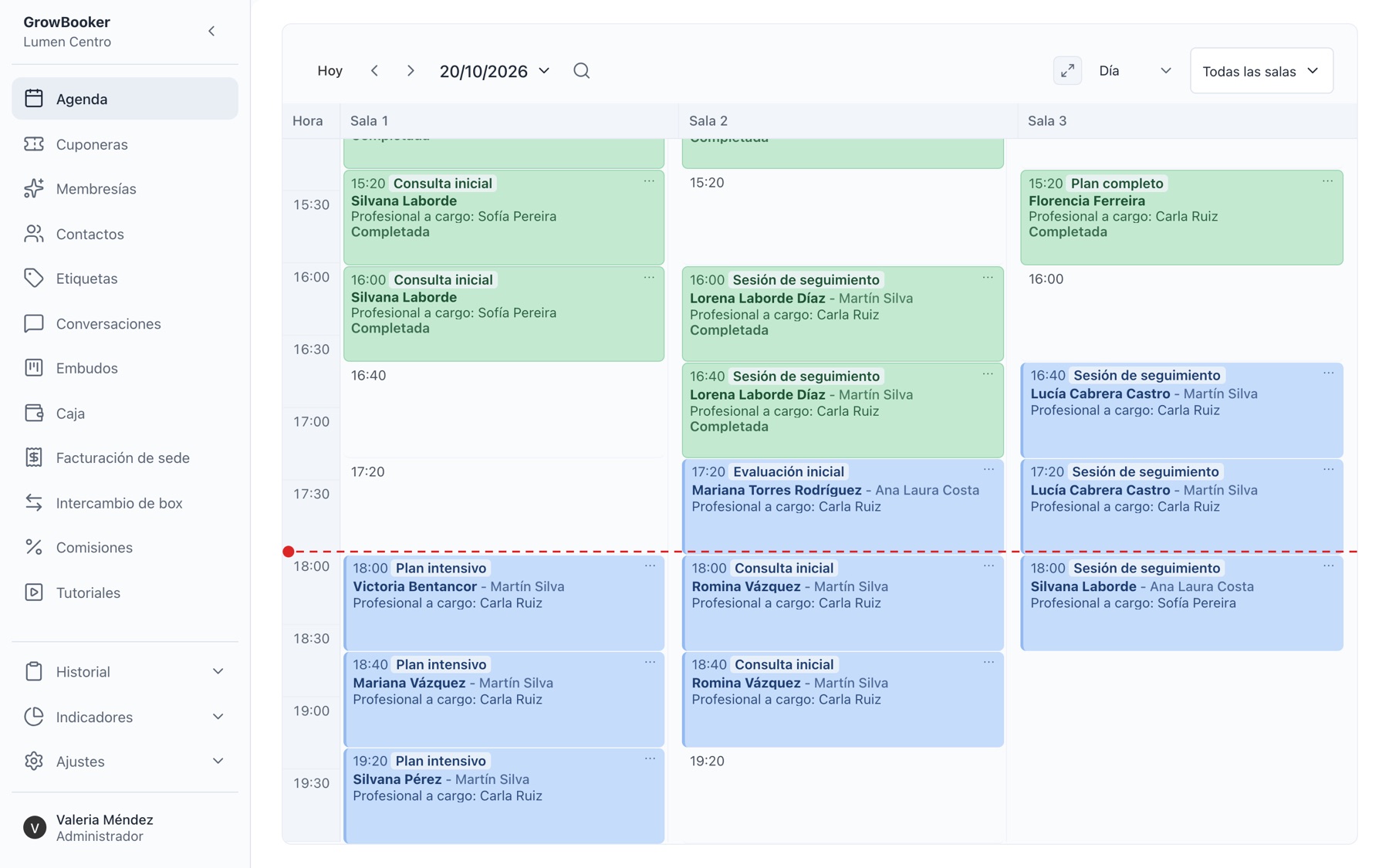Go to the next day
This screenshot has width=1389, height=868.
click(411, 71)
